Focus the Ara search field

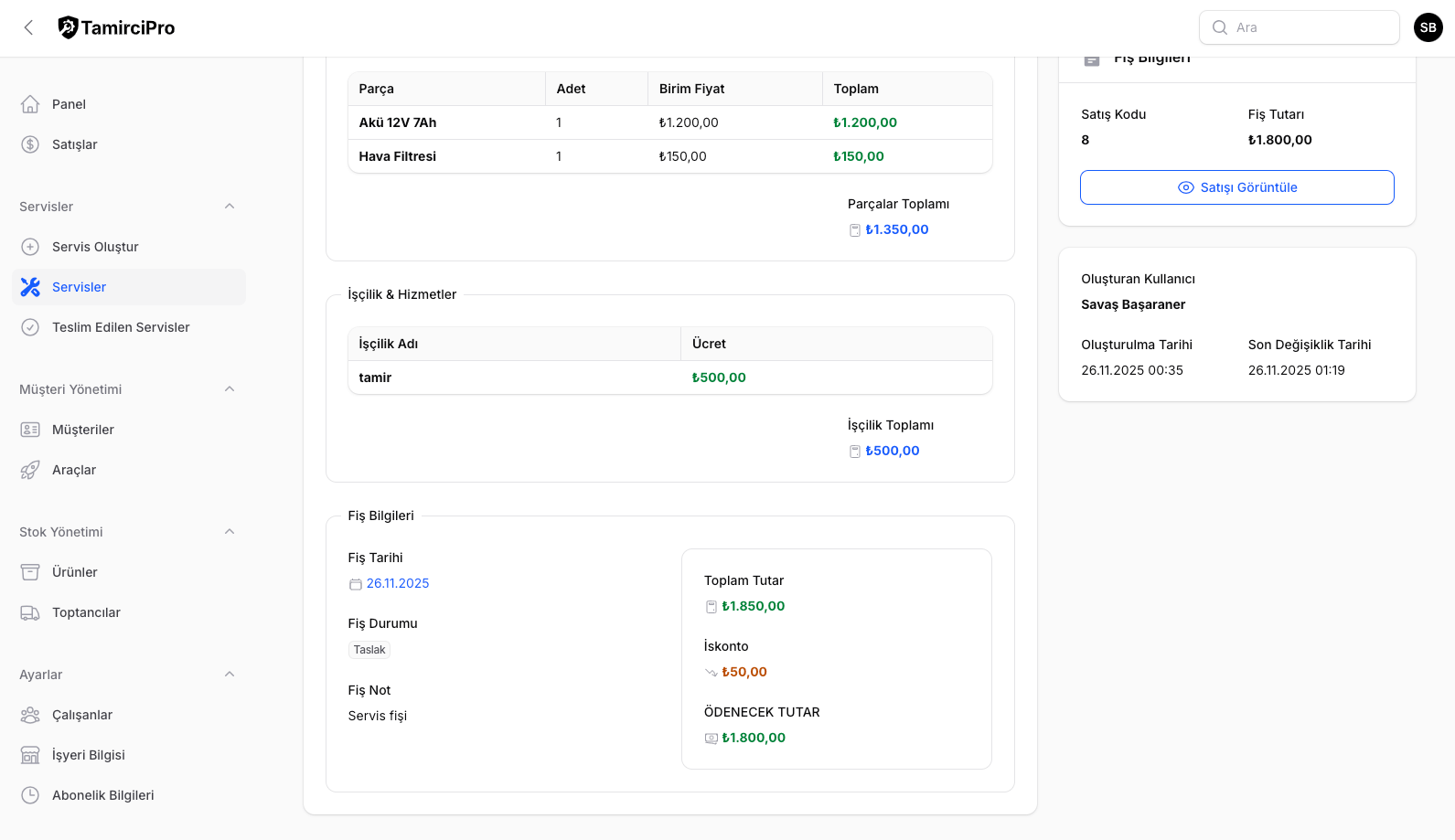point(1310,27)
